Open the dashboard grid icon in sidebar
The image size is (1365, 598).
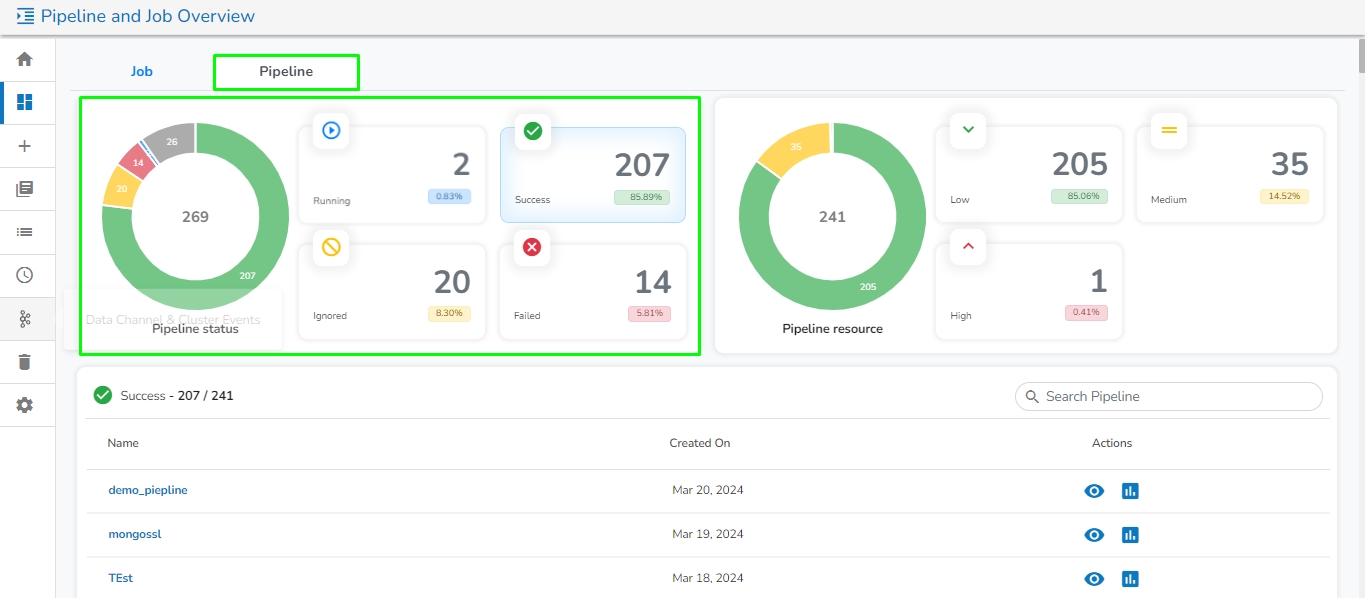click(x=25, y=102)
